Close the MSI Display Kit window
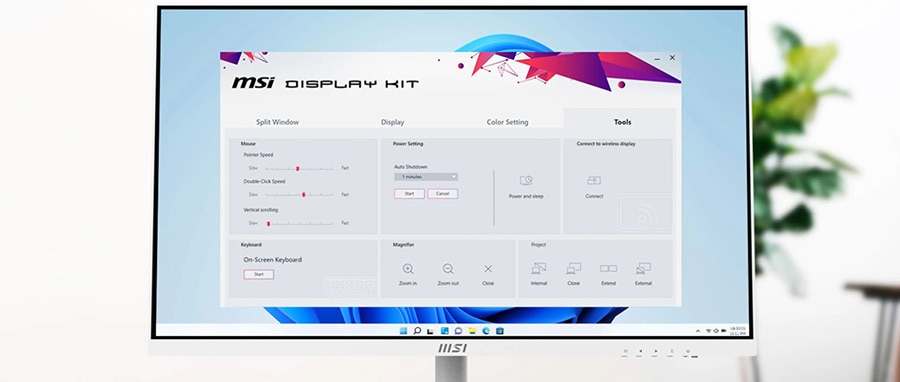This screenshot has width=900, height=382. coord(672,58)
